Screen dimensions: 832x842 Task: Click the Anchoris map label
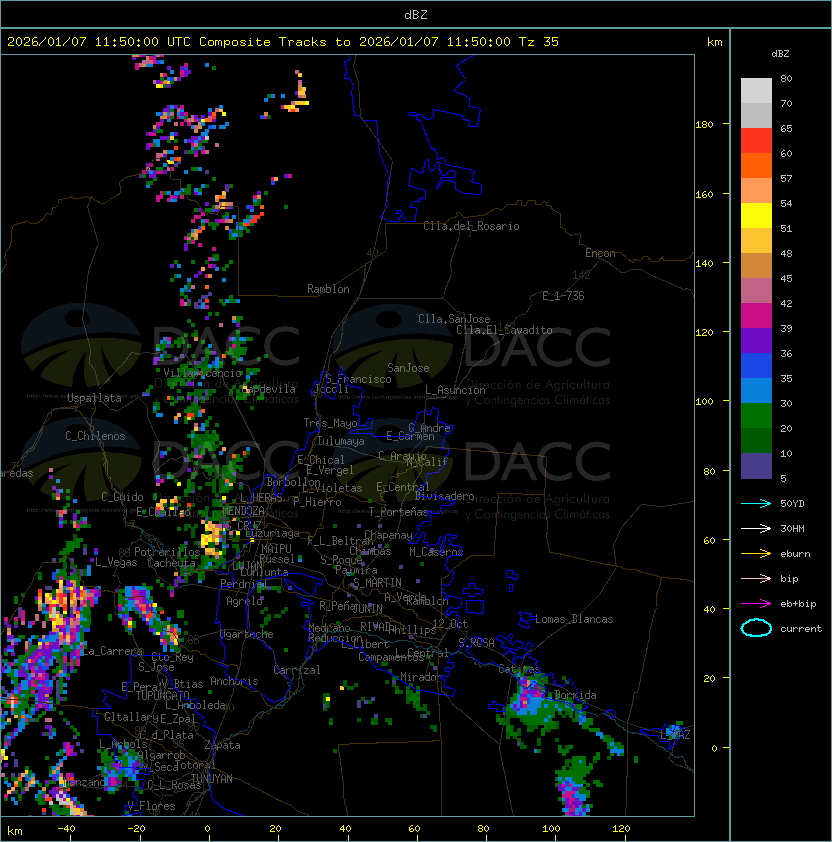(x=234, y=681)
